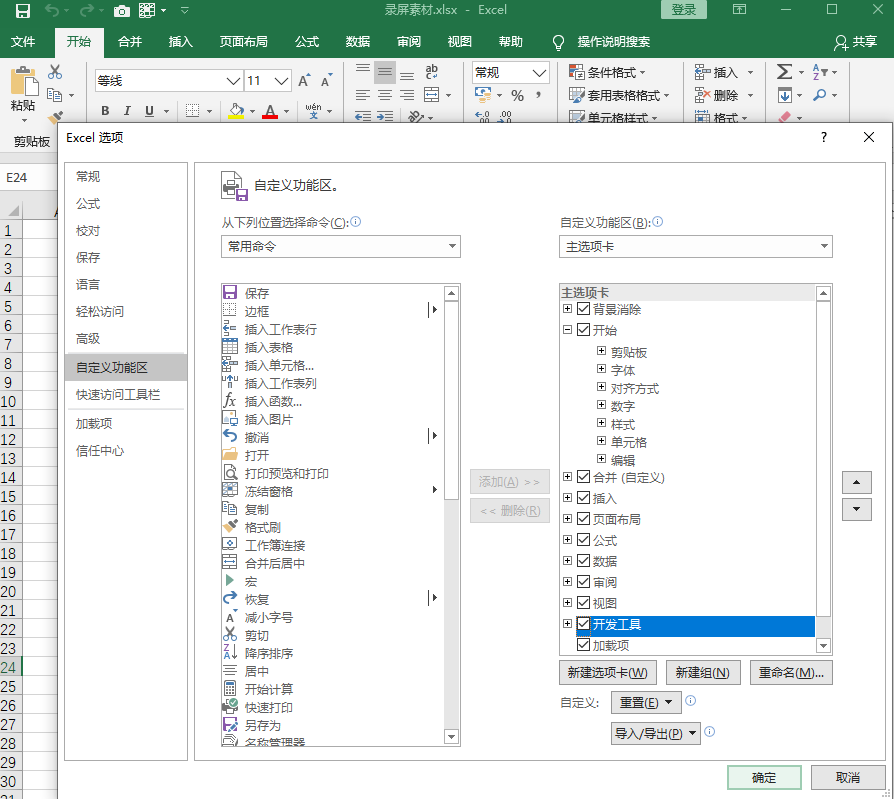This screenshot has height=799, width=894.
Task: Toggle the 开发工具 checkbox
Action: pos(583,624)
